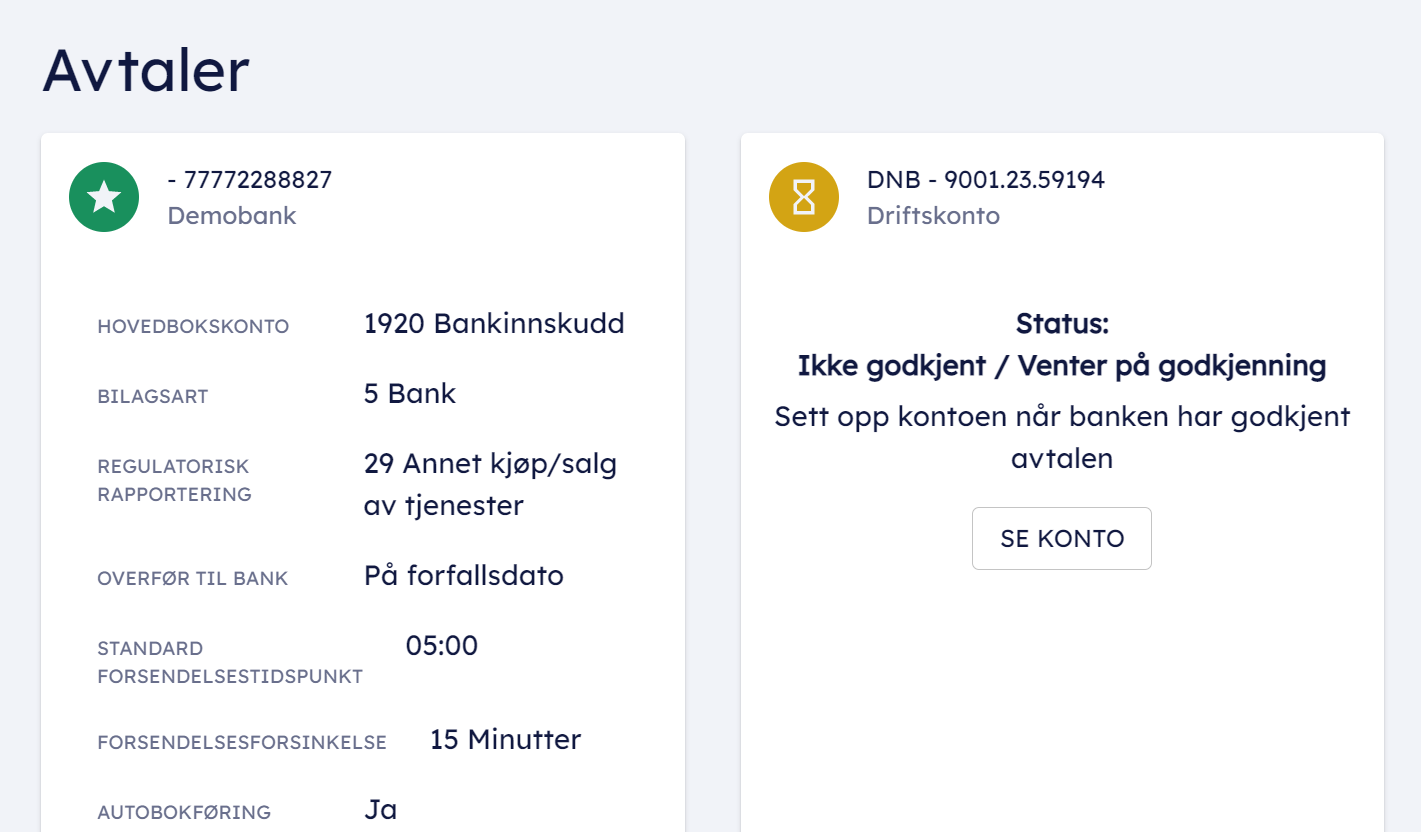Click the Demobank account name
The image size is (1421, 832).
232,216
